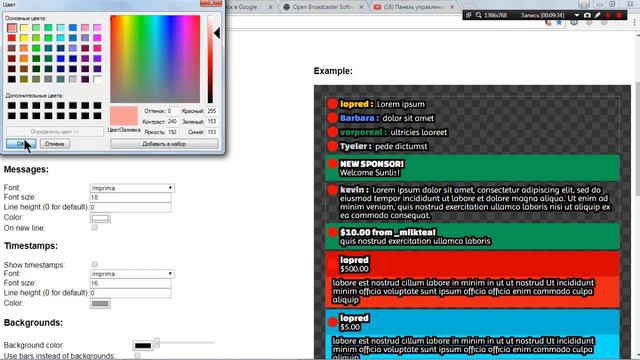
Task: Select the first custom color slot
Action: pos(12,105)
